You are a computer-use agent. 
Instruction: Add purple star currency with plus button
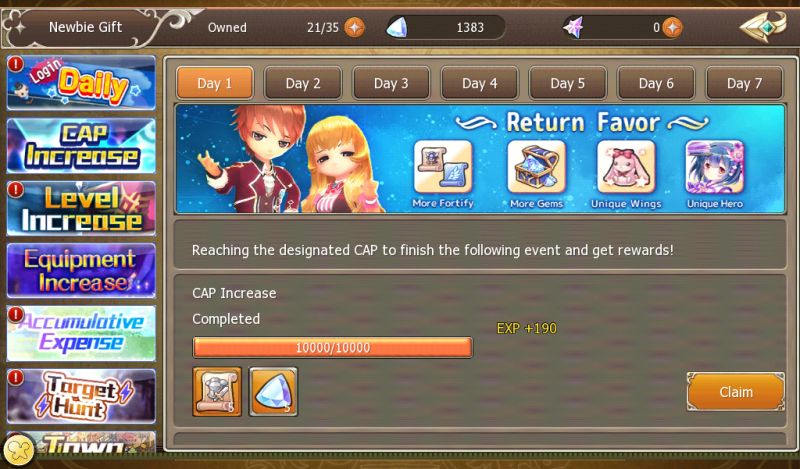coord(672,27)
